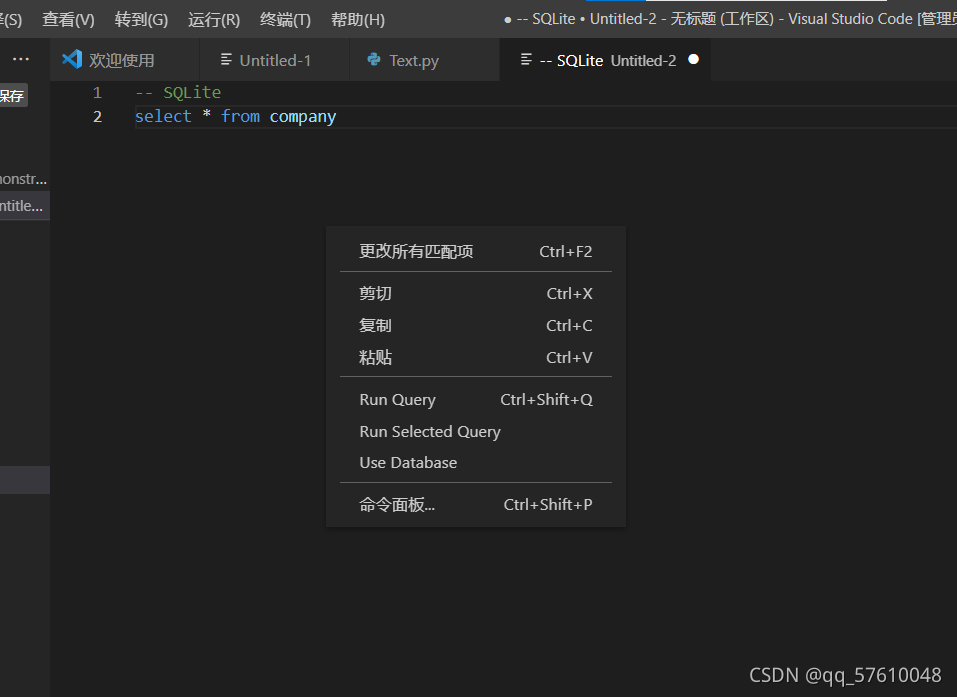Select Use Database from context menu
957x697 pixels.
[475, 463]
